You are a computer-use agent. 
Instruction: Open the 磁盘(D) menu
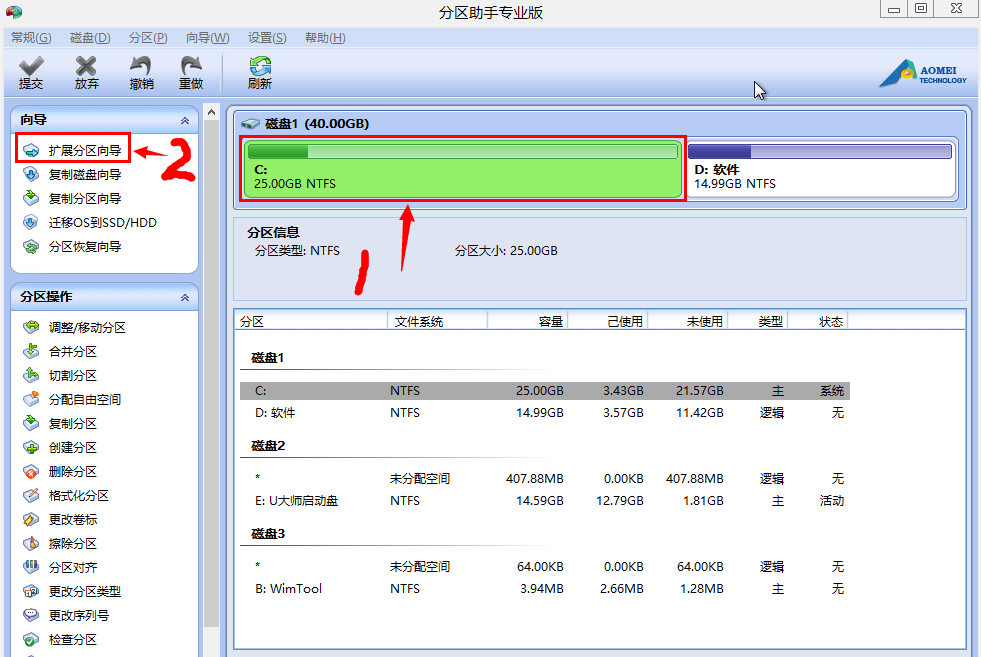[90, 38]
